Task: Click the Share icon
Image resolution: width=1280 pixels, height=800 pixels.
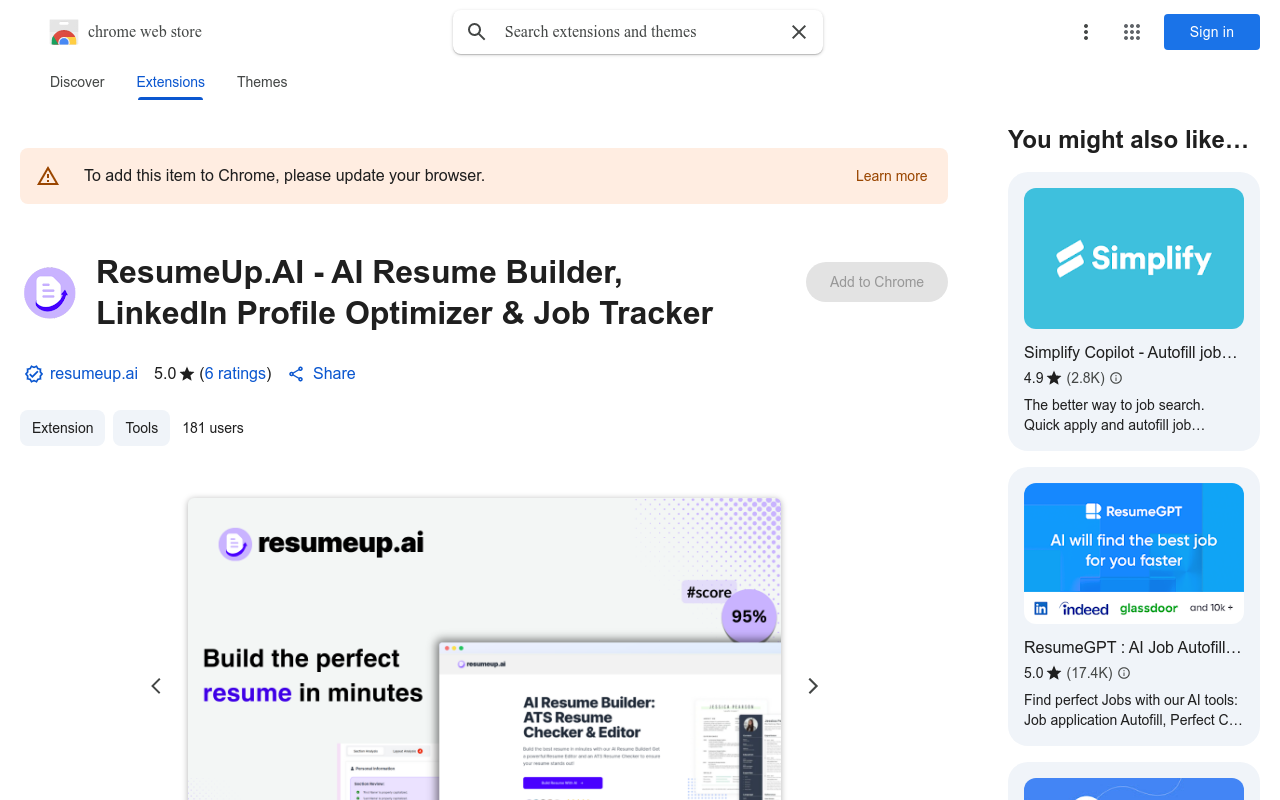Action: pos(296,374)
